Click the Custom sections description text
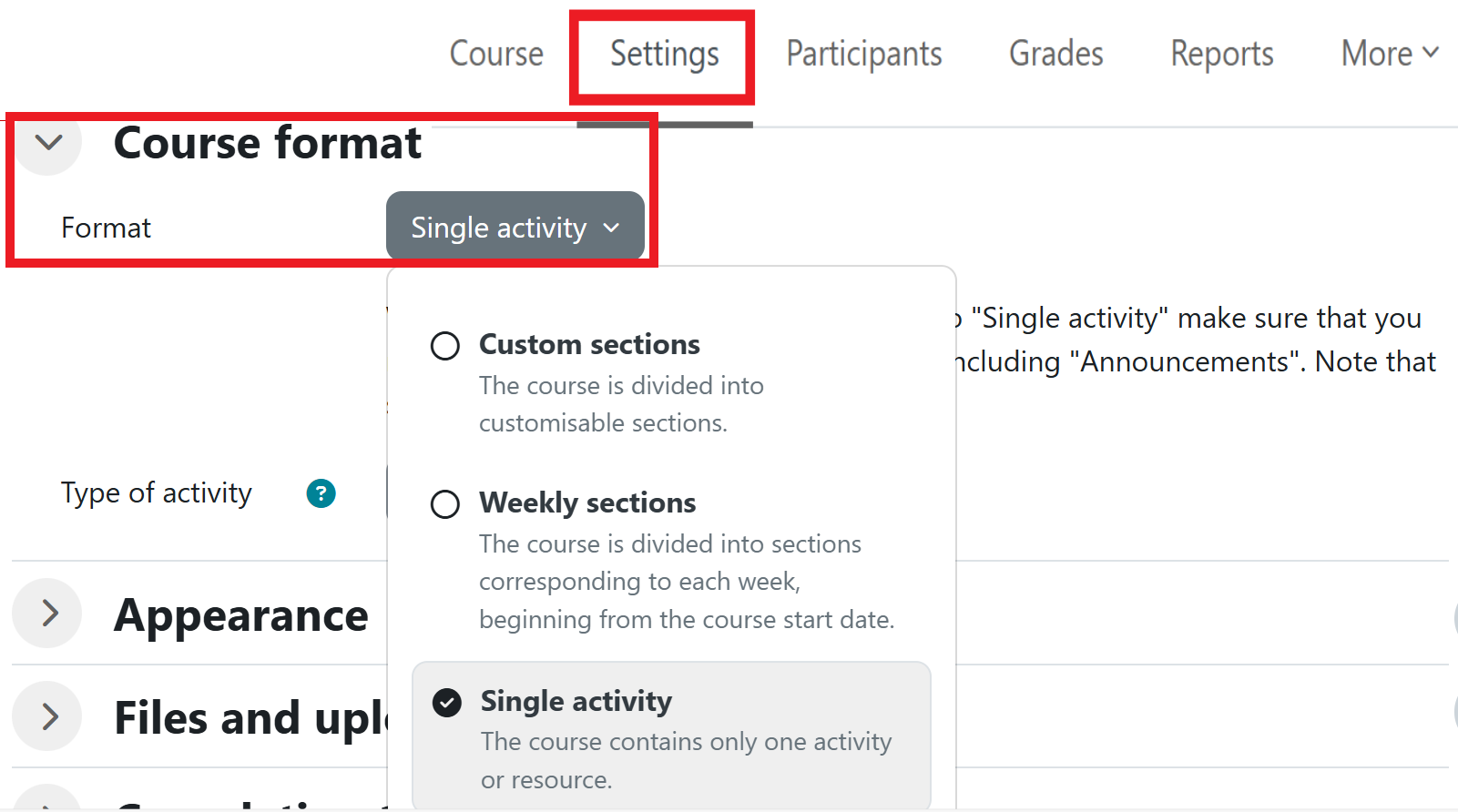Screen dimensions: 1458x812 point(621,404)
